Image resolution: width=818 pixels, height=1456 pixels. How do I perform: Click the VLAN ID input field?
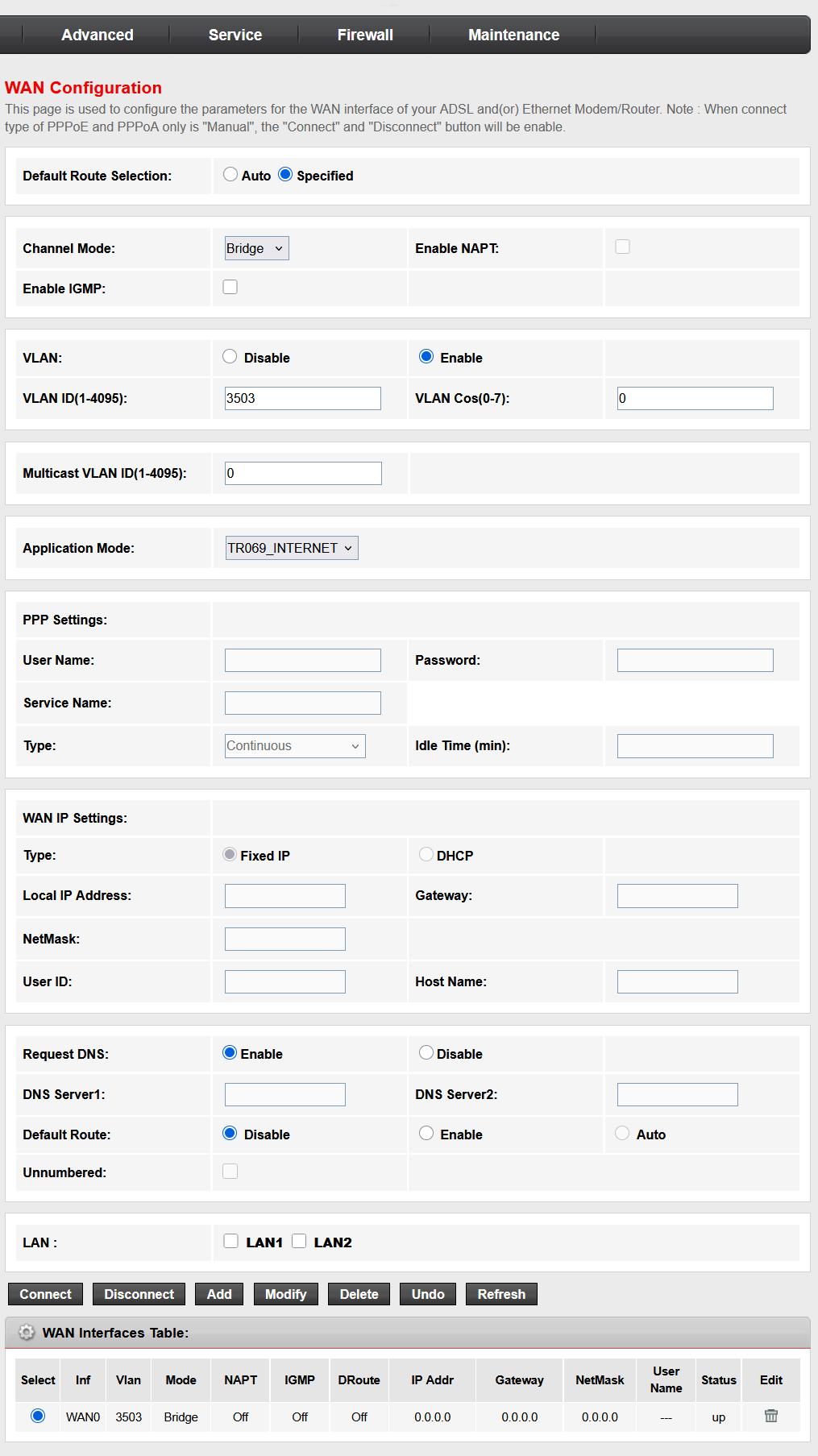pyautogui.click(x=302, y=398)
